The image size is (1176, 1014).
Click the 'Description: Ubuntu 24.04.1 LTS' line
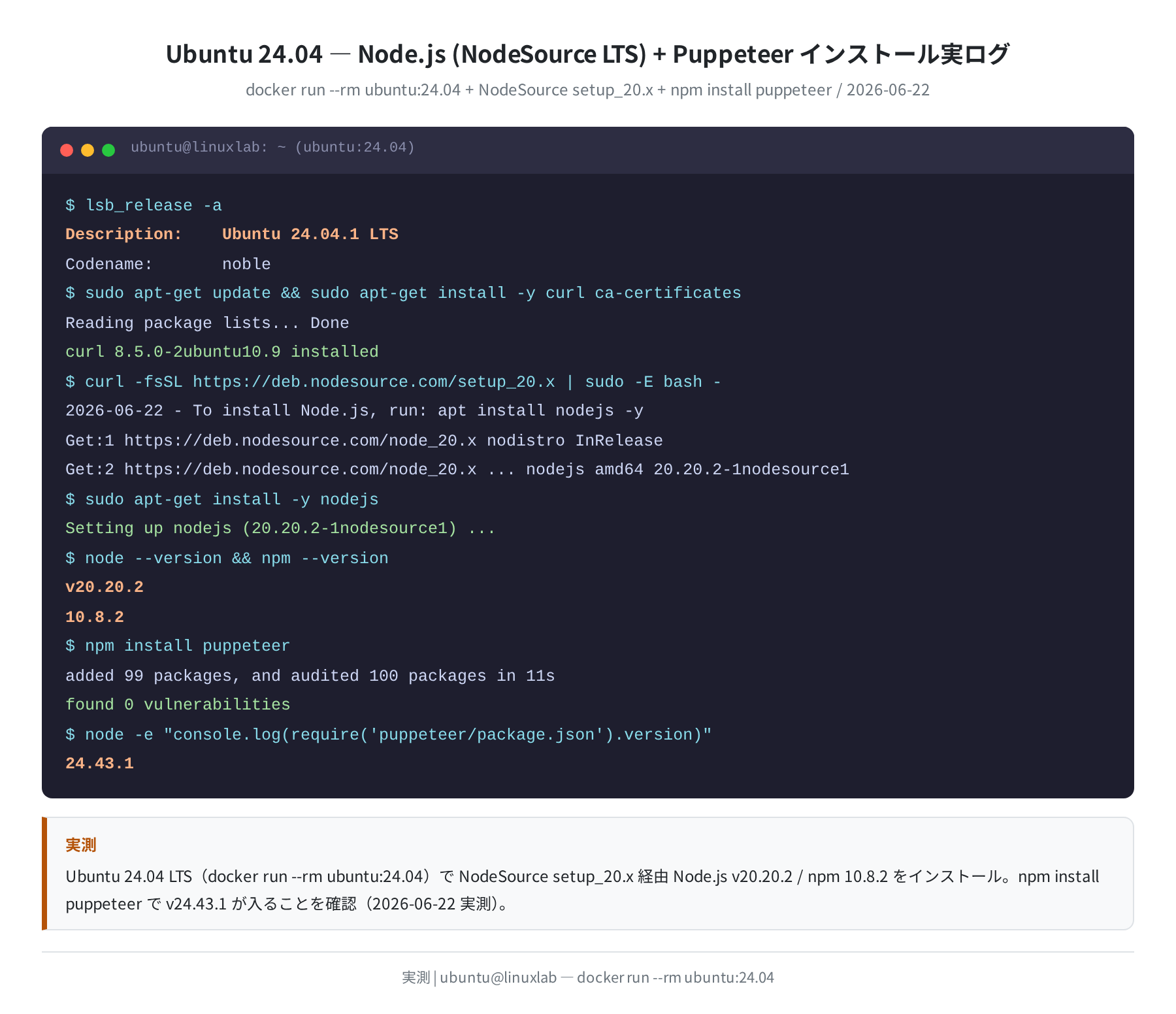pyautogui.click(x=232, y=234)
